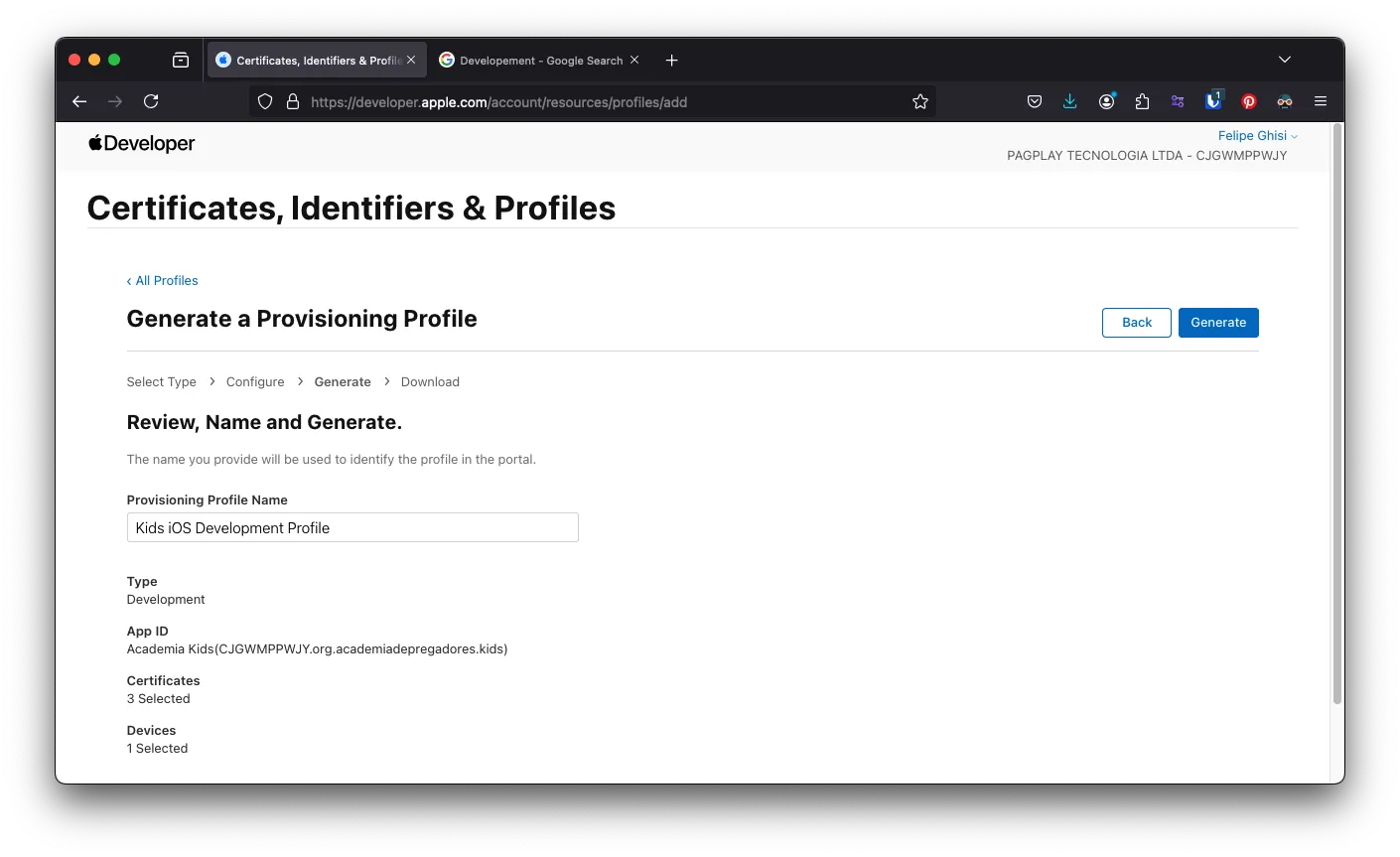Open Firefox View tab icon
Screen dimensions: 1400x857
[x=181, y=60]
